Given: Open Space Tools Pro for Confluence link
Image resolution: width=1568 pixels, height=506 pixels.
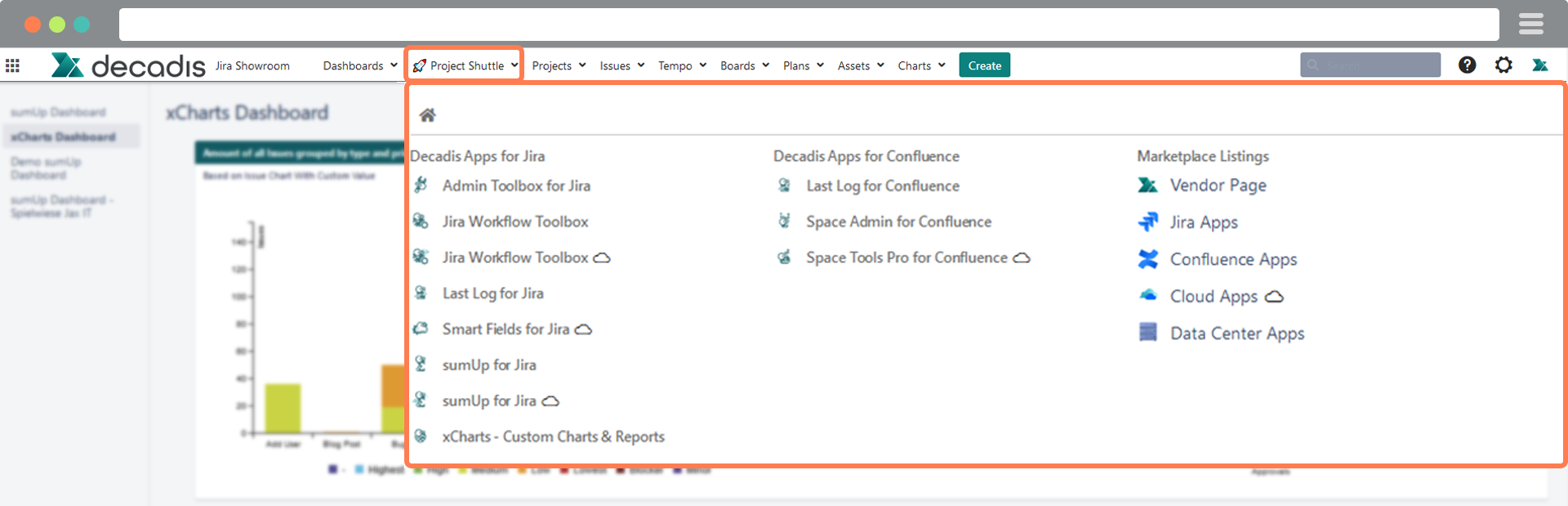Looking at the screenshot, I should (x=906, y=257).
